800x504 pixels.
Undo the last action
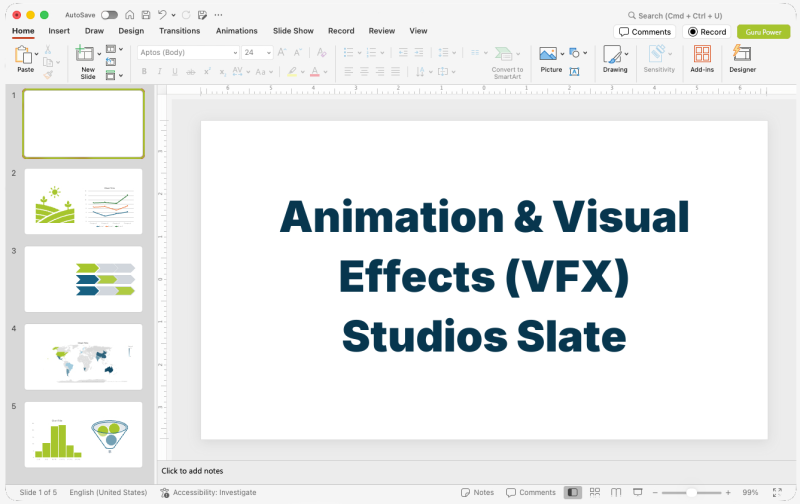[x=162, y=15]
